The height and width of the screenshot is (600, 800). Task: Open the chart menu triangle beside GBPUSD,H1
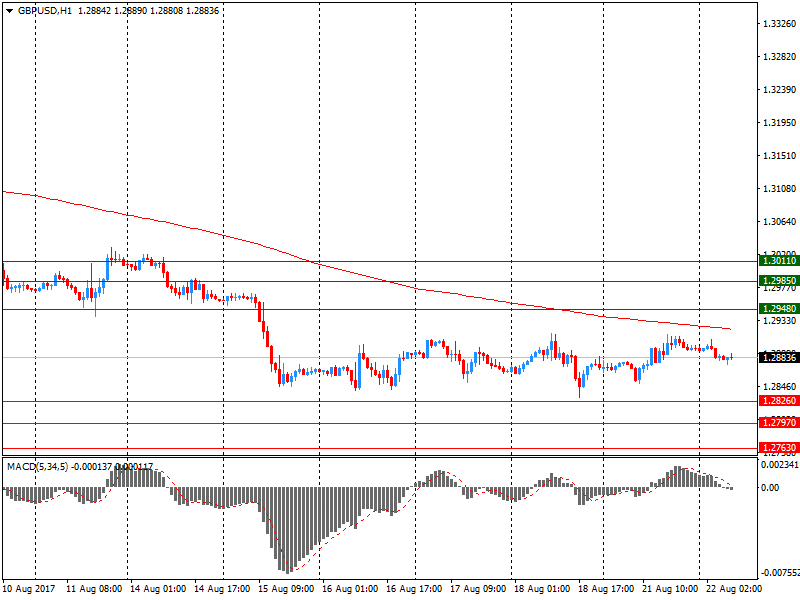pos(9,11)
